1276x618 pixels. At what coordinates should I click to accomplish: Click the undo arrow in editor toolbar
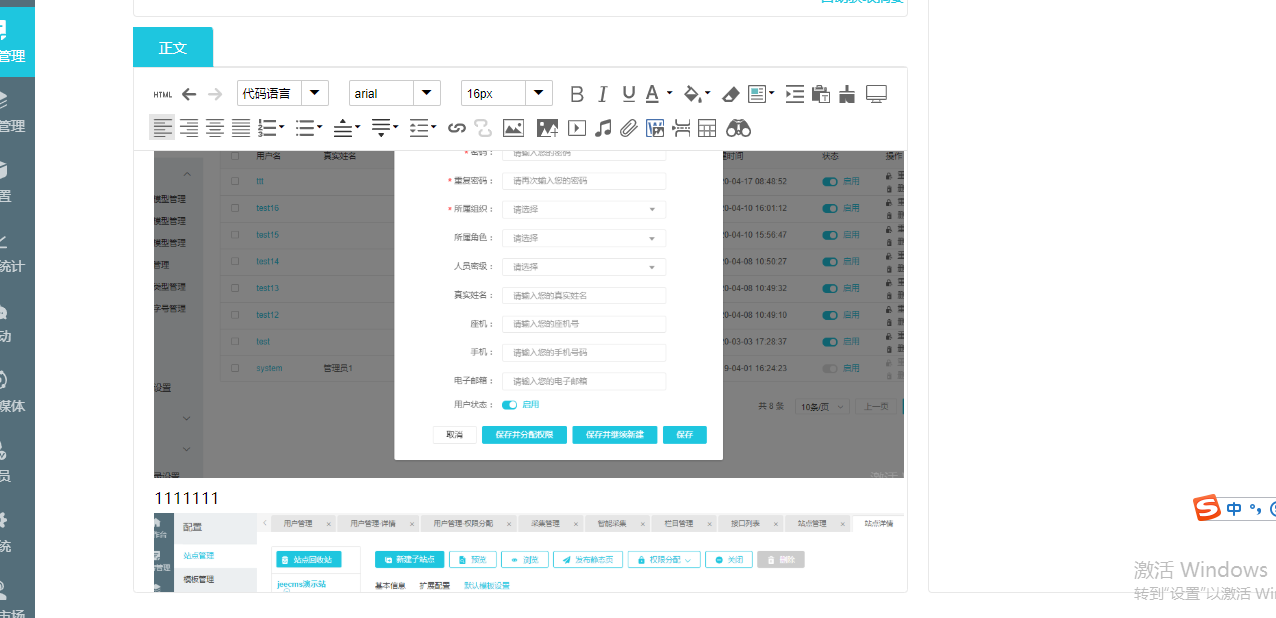[x=189, y=94]
